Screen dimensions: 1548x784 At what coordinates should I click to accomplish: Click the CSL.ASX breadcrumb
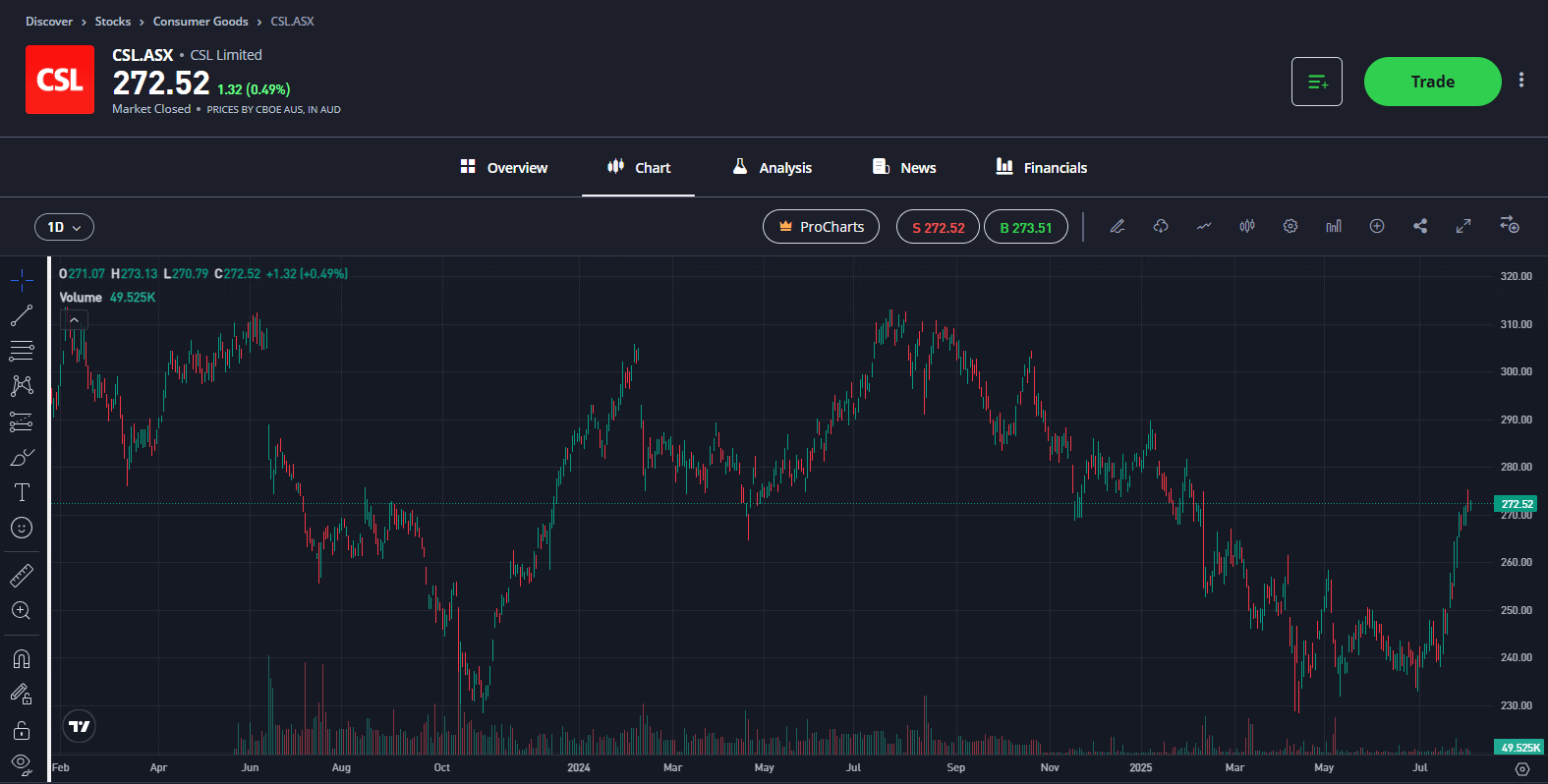tap(293, 21)
